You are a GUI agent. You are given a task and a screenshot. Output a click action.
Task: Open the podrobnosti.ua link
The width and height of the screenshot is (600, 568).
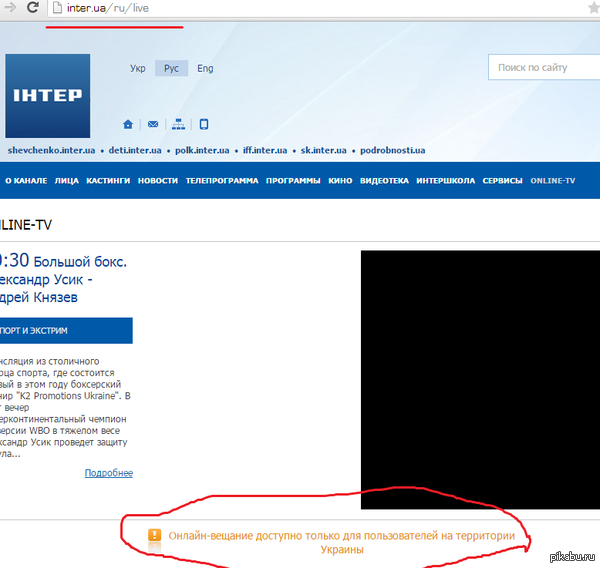(393, 151)
